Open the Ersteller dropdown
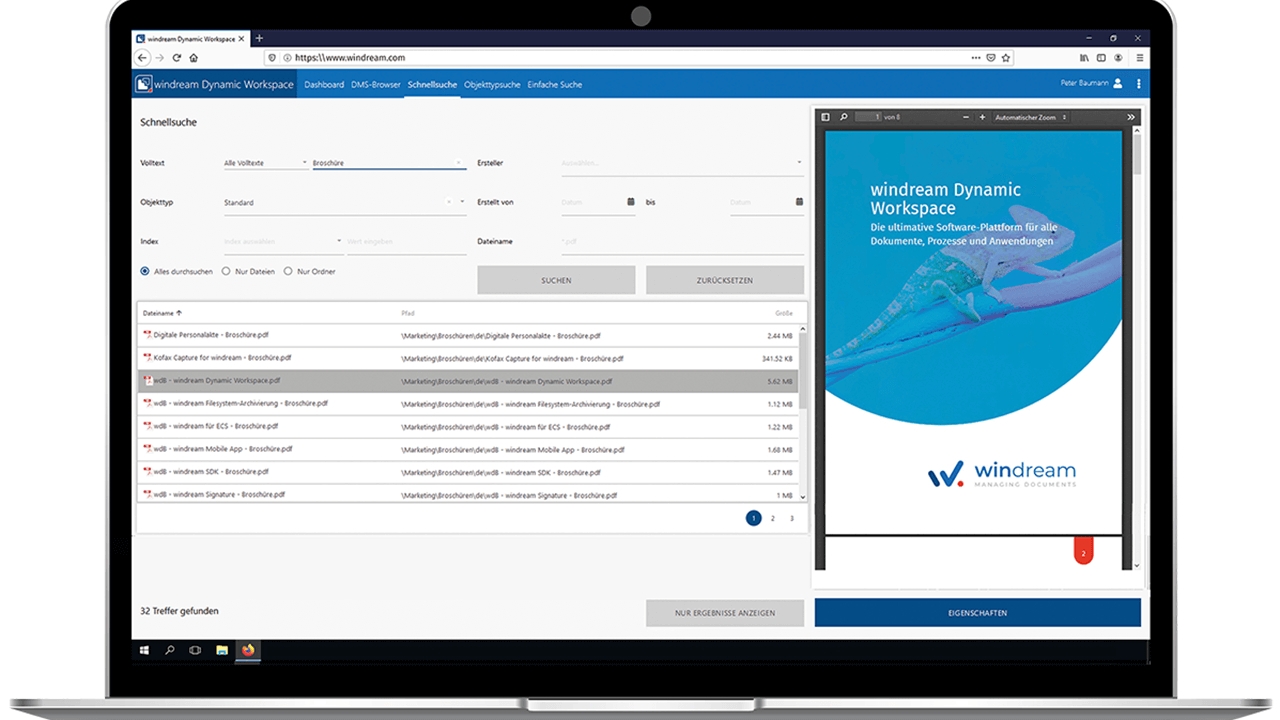 [x=682, y=162]
